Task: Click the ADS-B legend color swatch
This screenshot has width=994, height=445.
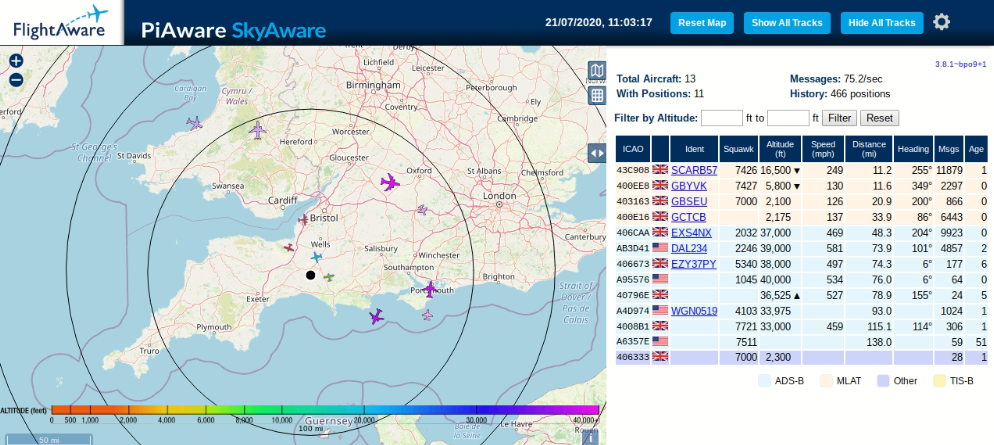Action: click(765, 381)
